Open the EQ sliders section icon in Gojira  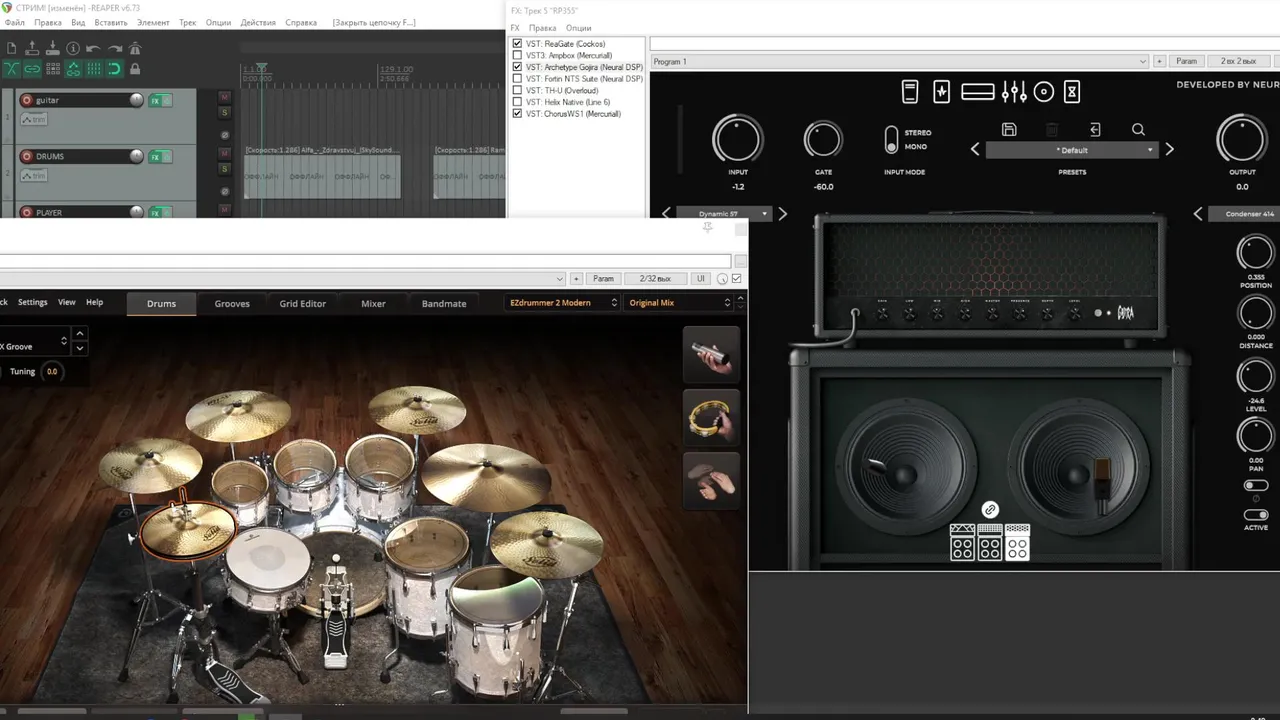coord(1014,92)
